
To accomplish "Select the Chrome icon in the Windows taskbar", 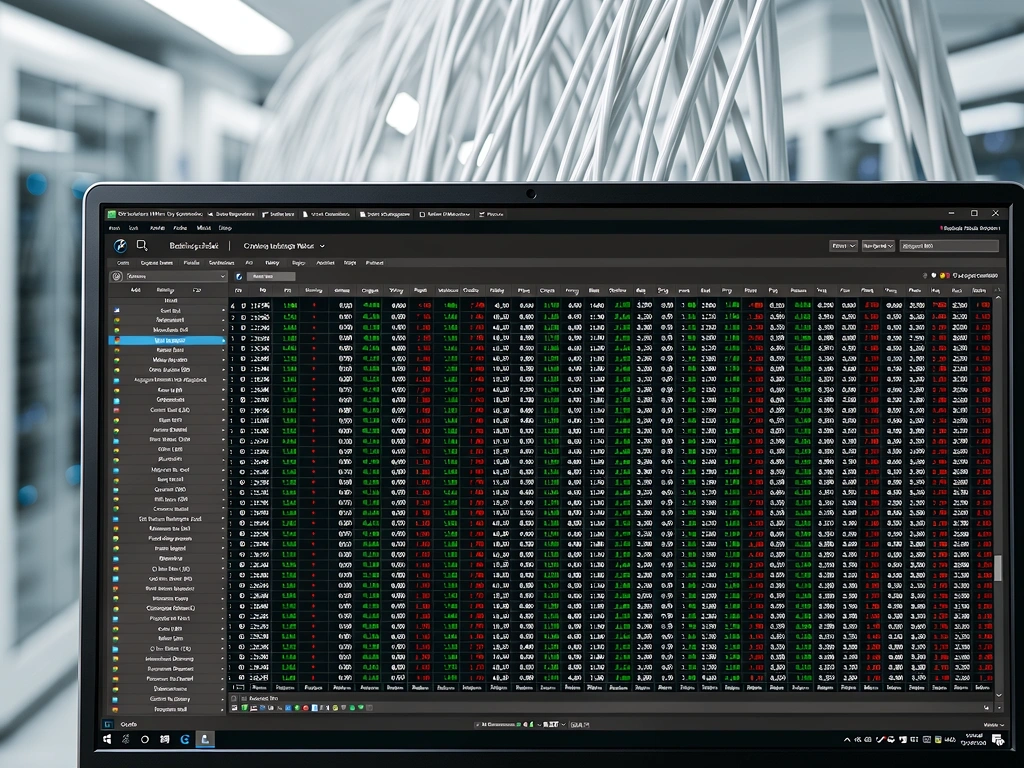I will pos(184,740).
